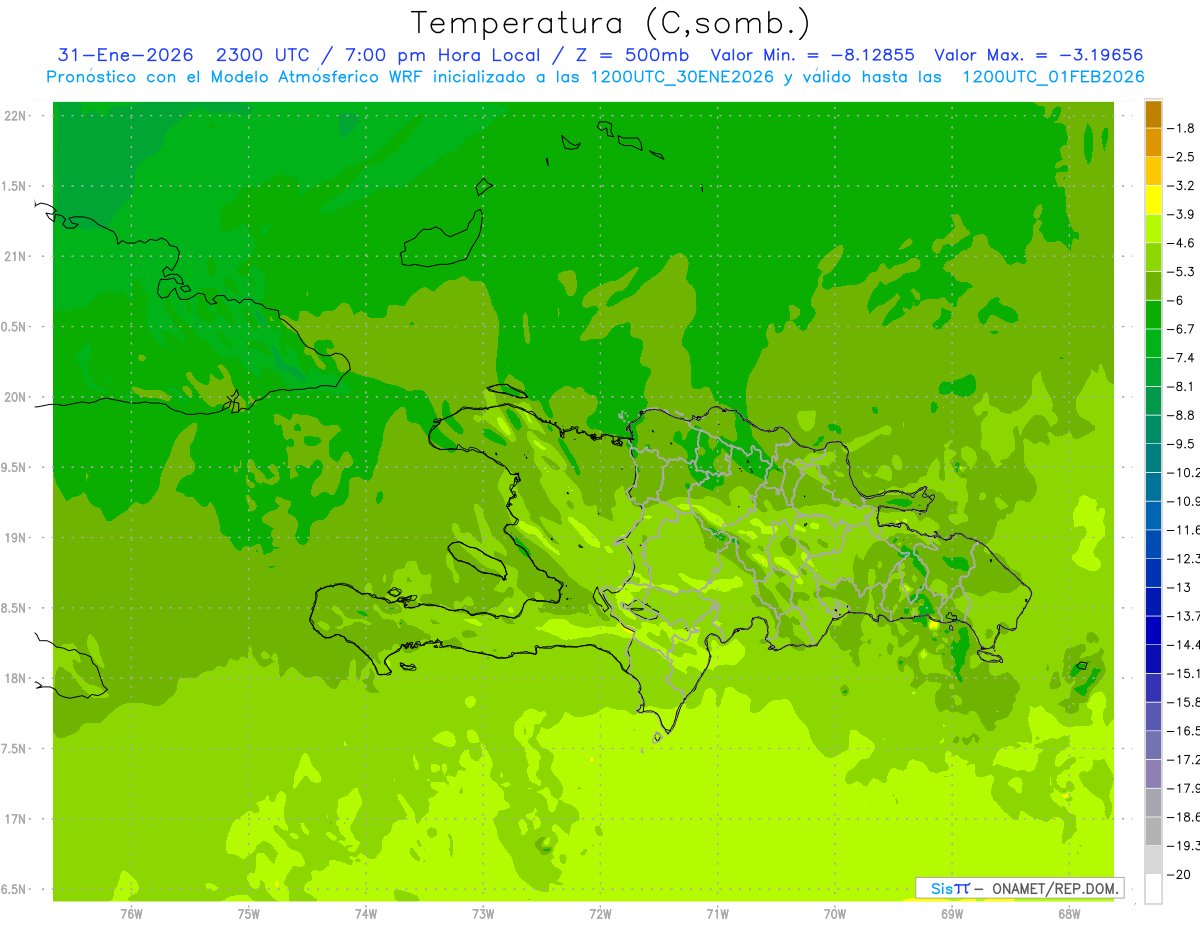This screenshot has width=1200, height=927.
Task: Click the '76W' longitude label
Action: (x=131, y=914)
